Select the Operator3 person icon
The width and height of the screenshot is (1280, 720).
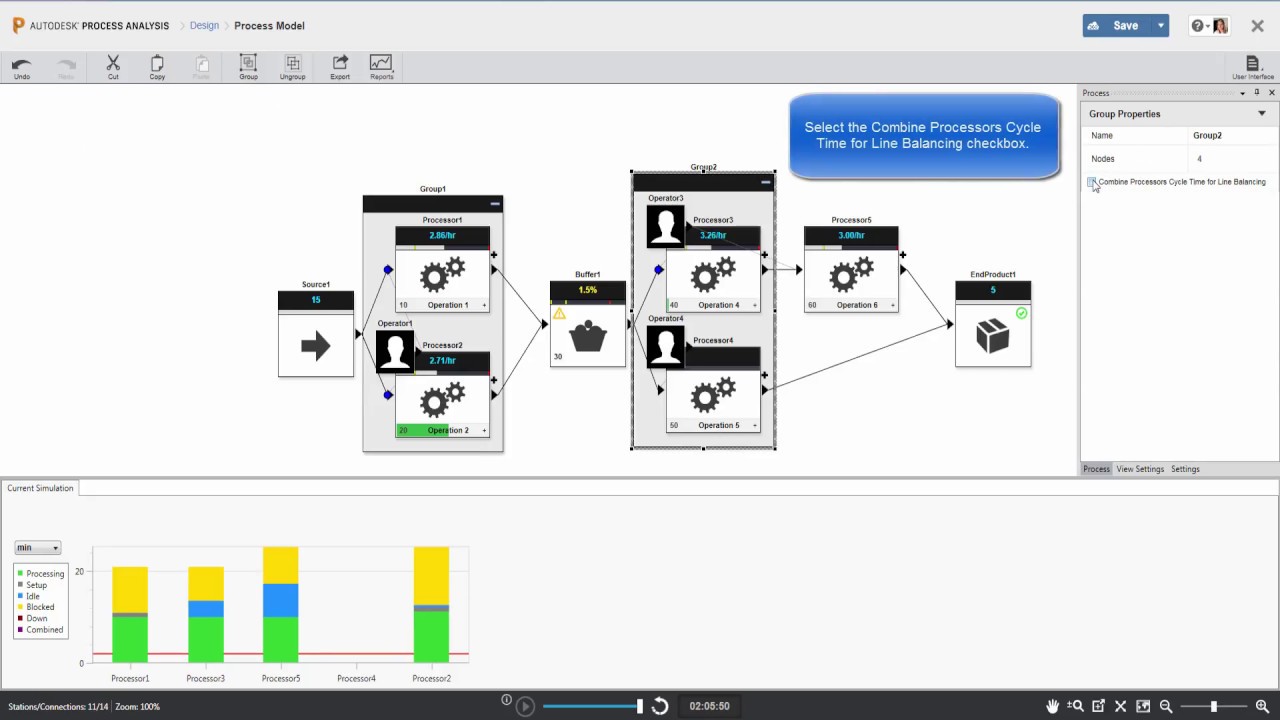pos(666,226)
